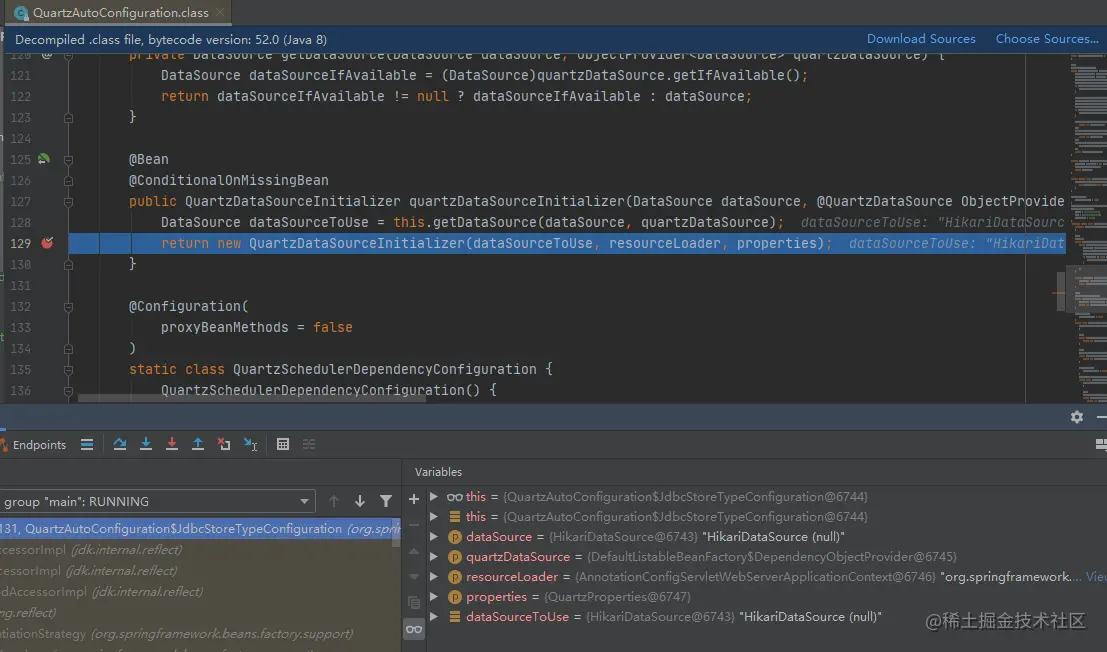Image resolution: width=1107 pixels, height=652 pixels.
Task: Switch to the Endpoints debug tab
Action: pos(33,445)
